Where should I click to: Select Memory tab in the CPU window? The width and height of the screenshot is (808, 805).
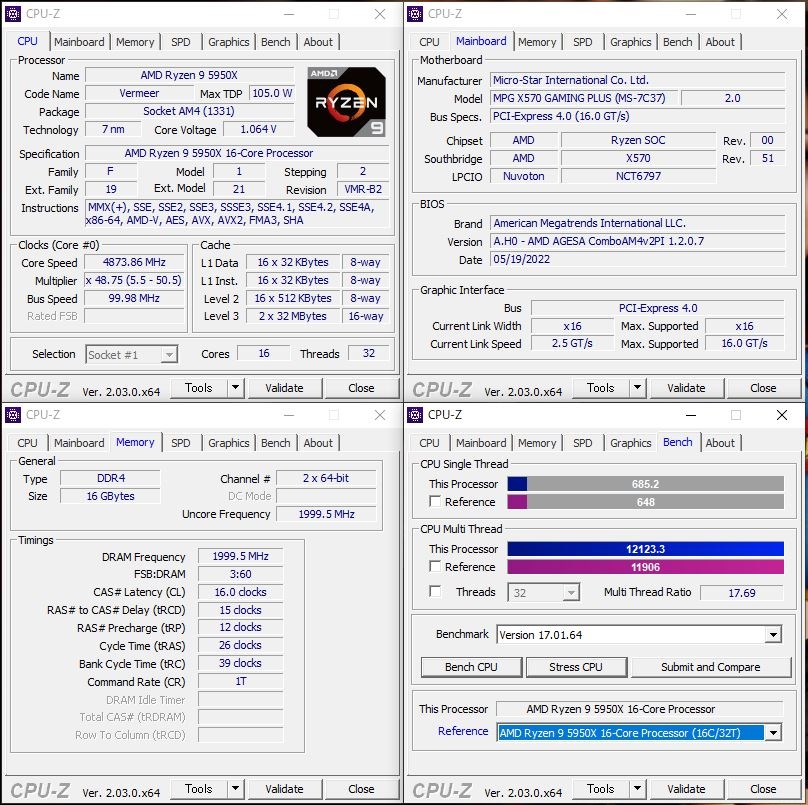[x=135, y=42]
